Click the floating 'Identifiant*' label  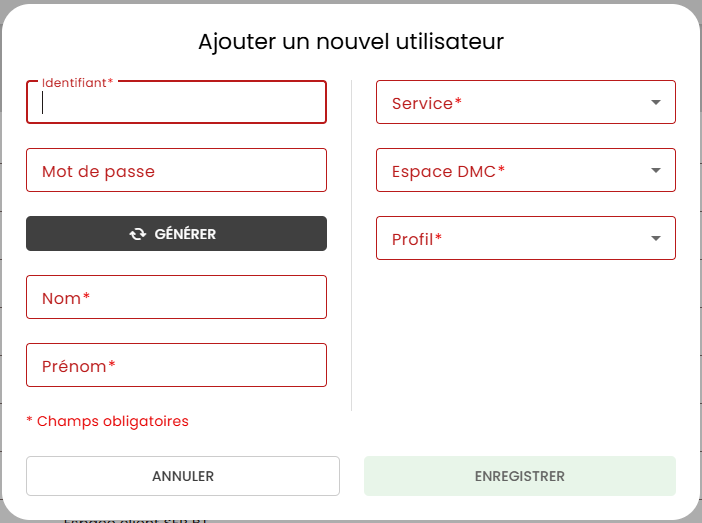(x=77, y=82)
